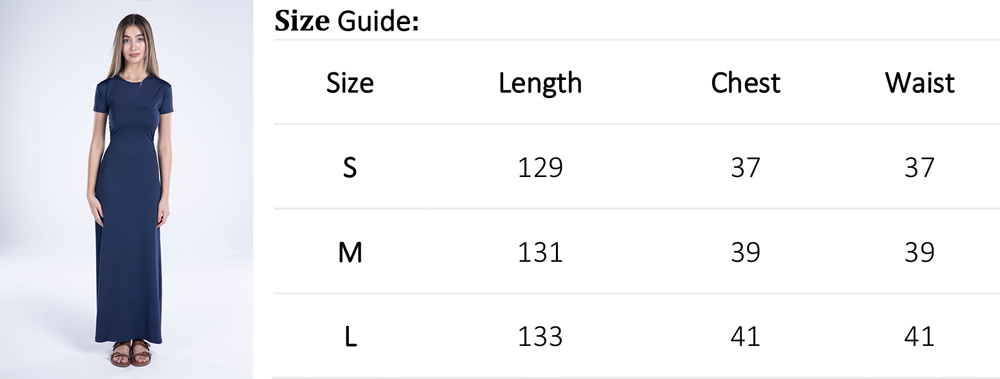Click chest value 41 in L row
The height and width of the screenshot is (379, 1000).
tap(746, 337)
